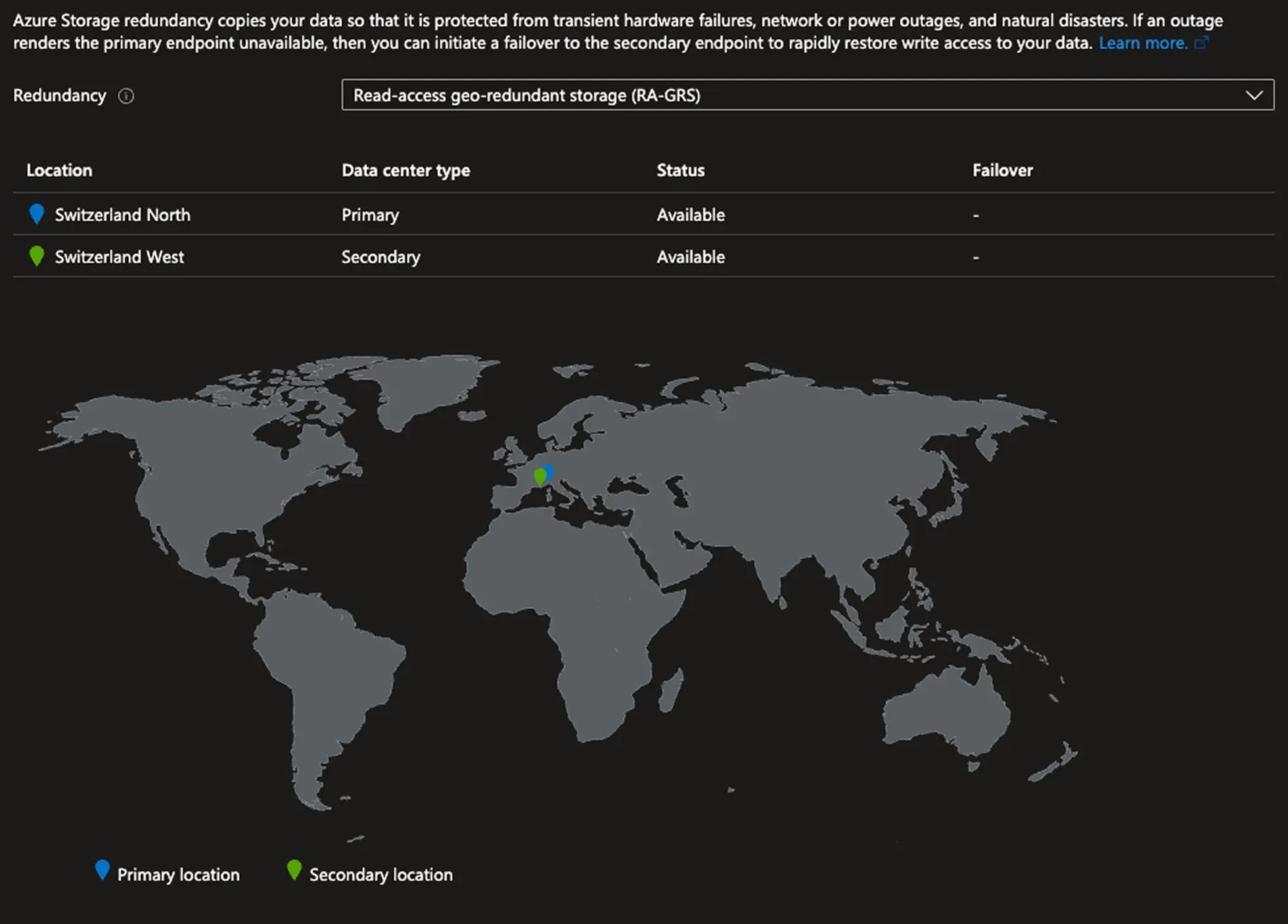Image resolution: width=1288 pixels, height=924 pixels.
Task: Click the green Secondary location legend pin
Action: pos(294,869)
